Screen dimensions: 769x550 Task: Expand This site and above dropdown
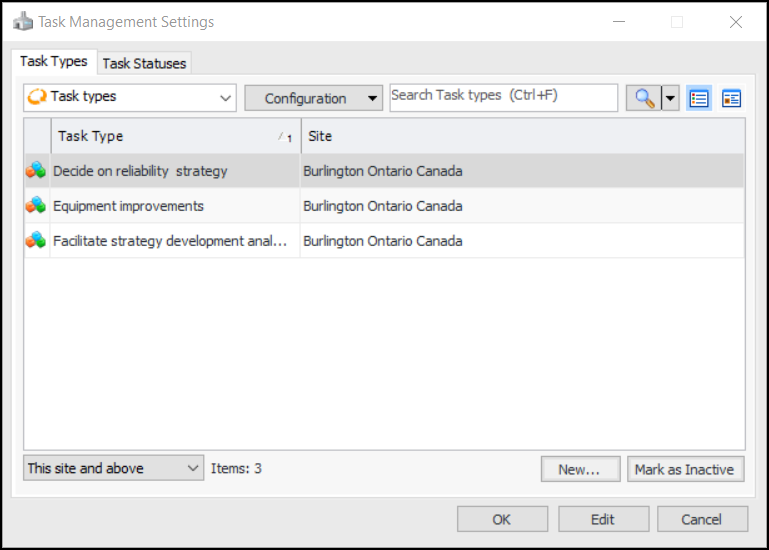coord(113,468)
